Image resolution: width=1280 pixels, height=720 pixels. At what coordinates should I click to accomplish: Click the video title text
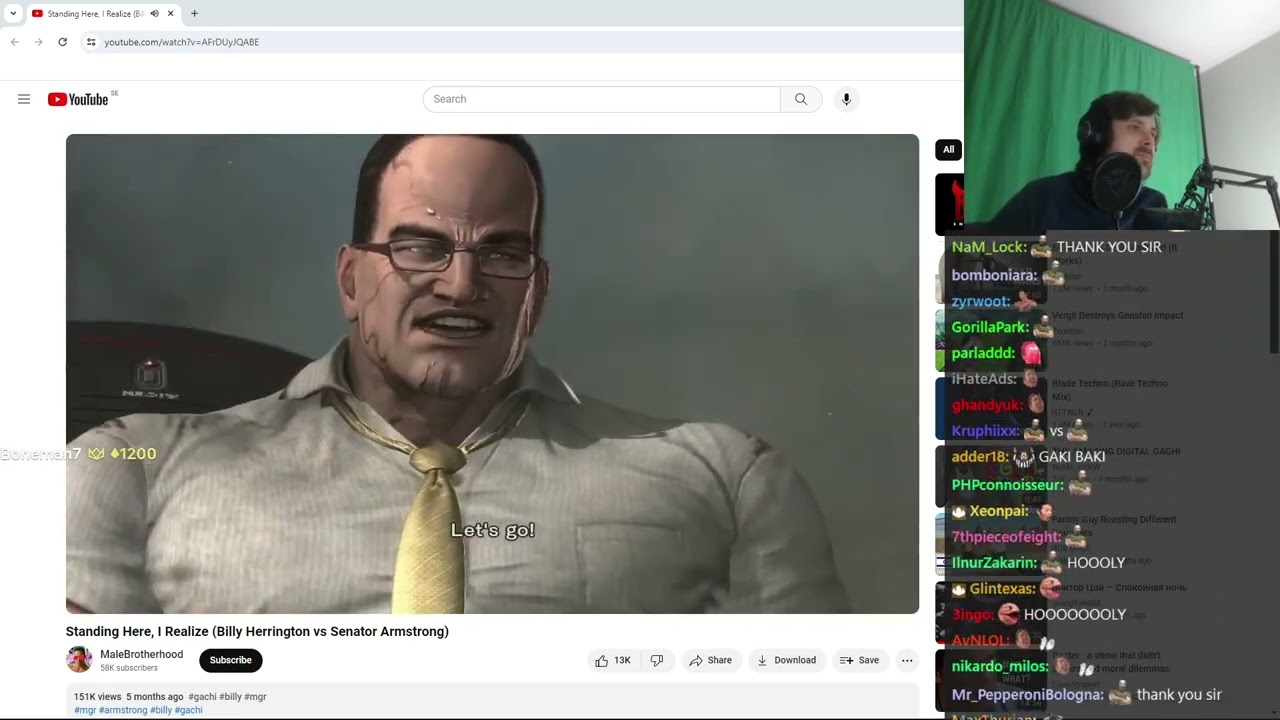(257, 631)
